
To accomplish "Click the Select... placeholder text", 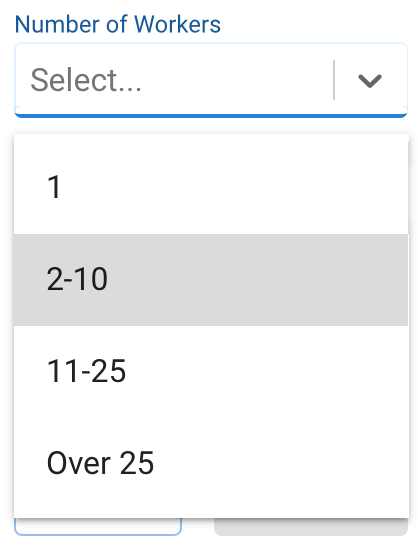I will pos(86,80).
